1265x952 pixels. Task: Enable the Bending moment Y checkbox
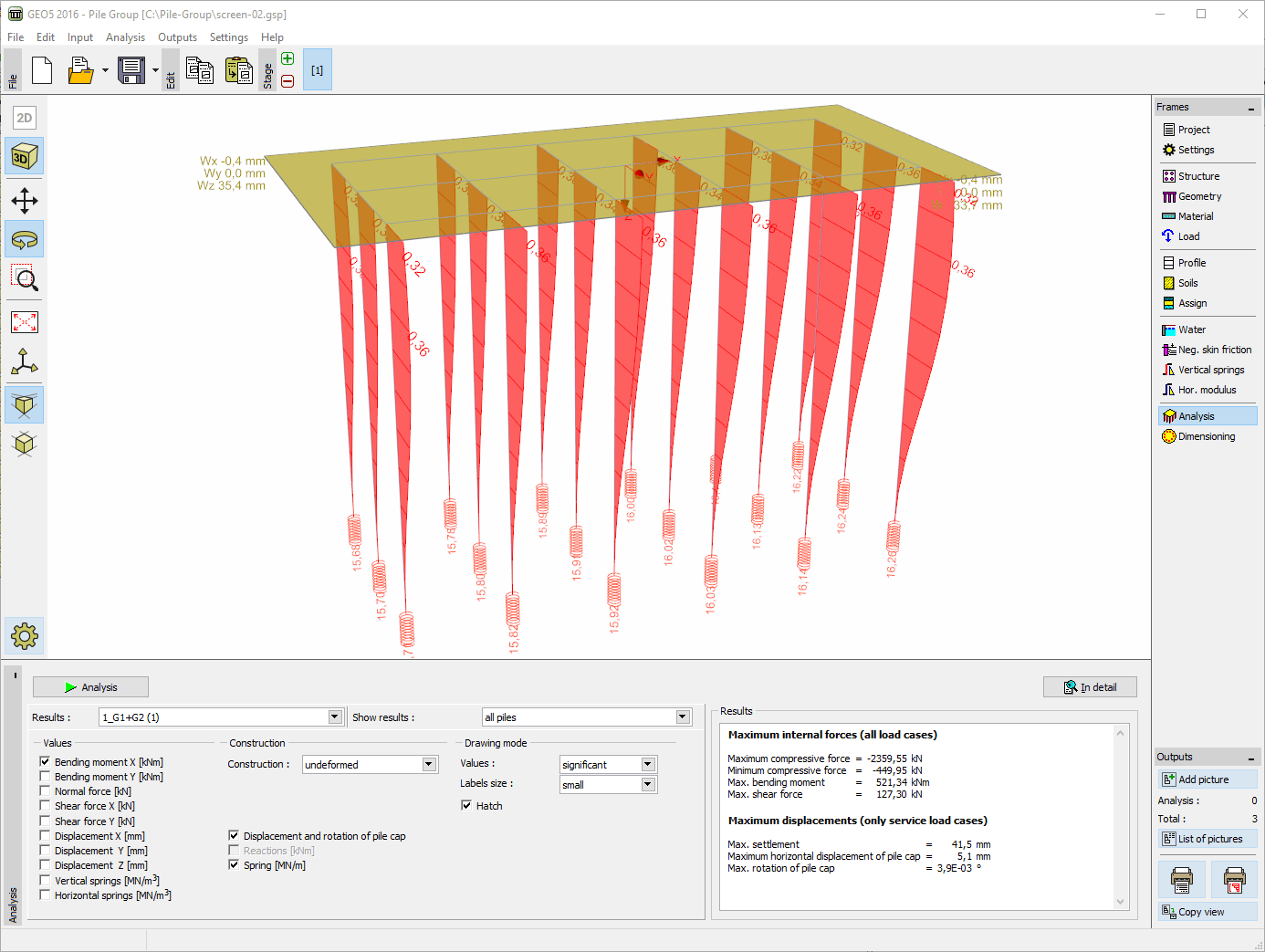pyautogui.click(x=45, y=777)
